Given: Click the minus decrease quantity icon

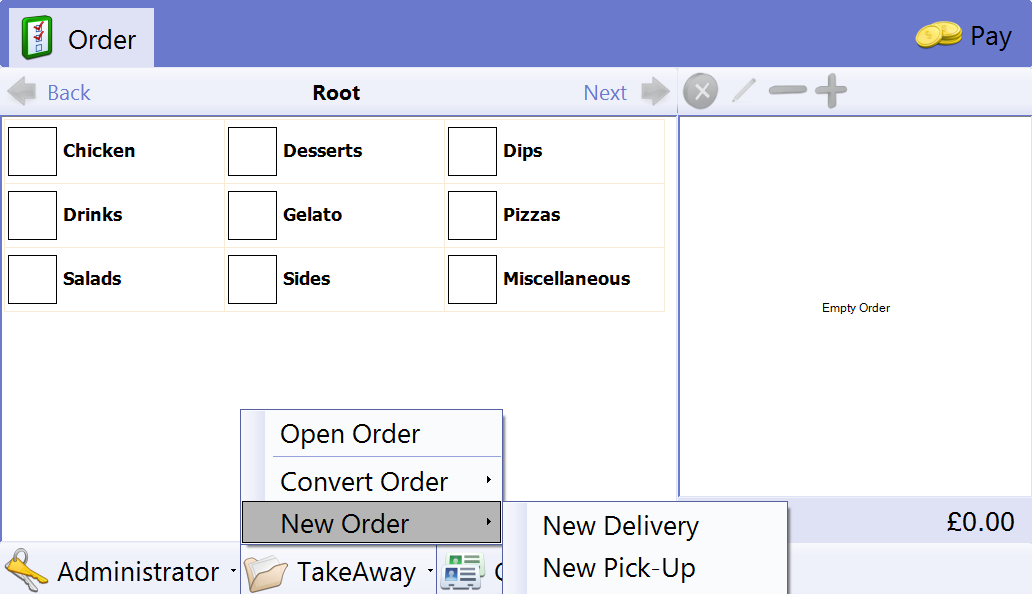Looking at the screenshot, I should (787, 92).
